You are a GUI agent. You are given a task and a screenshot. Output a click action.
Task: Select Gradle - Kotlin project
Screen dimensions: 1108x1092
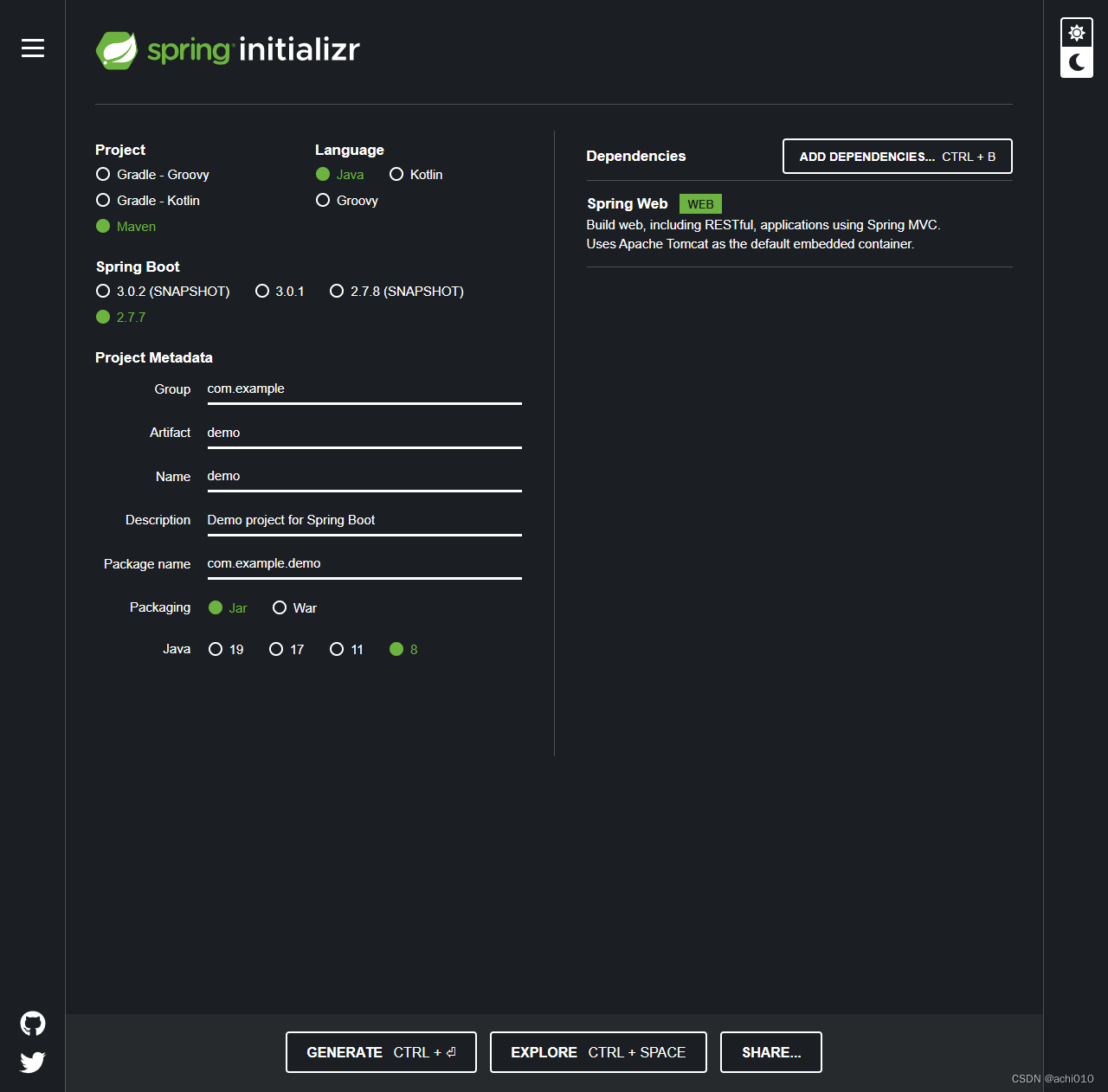click(148, 201)
